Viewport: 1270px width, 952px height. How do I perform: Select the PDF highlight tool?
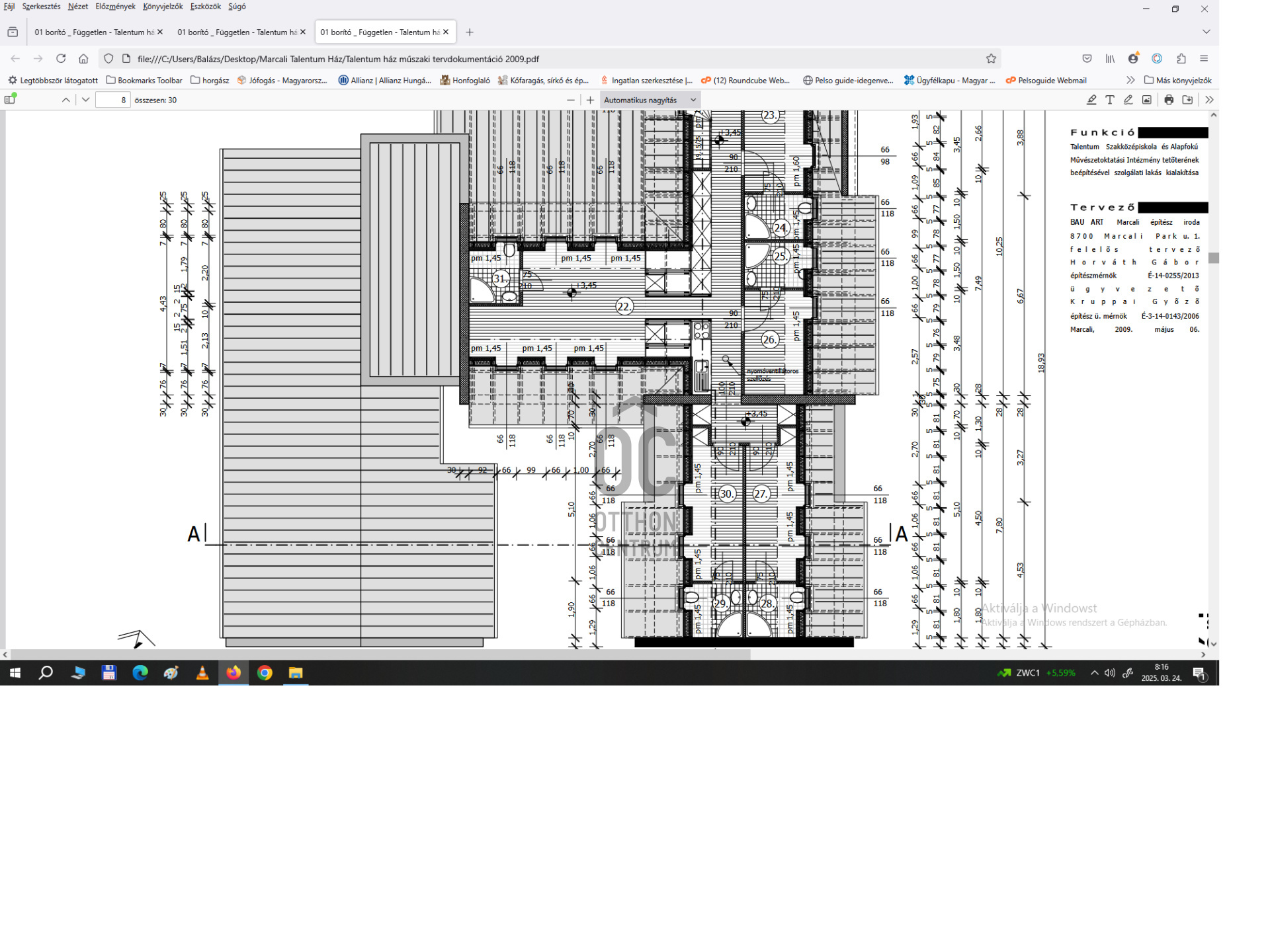coord(1091,100)
